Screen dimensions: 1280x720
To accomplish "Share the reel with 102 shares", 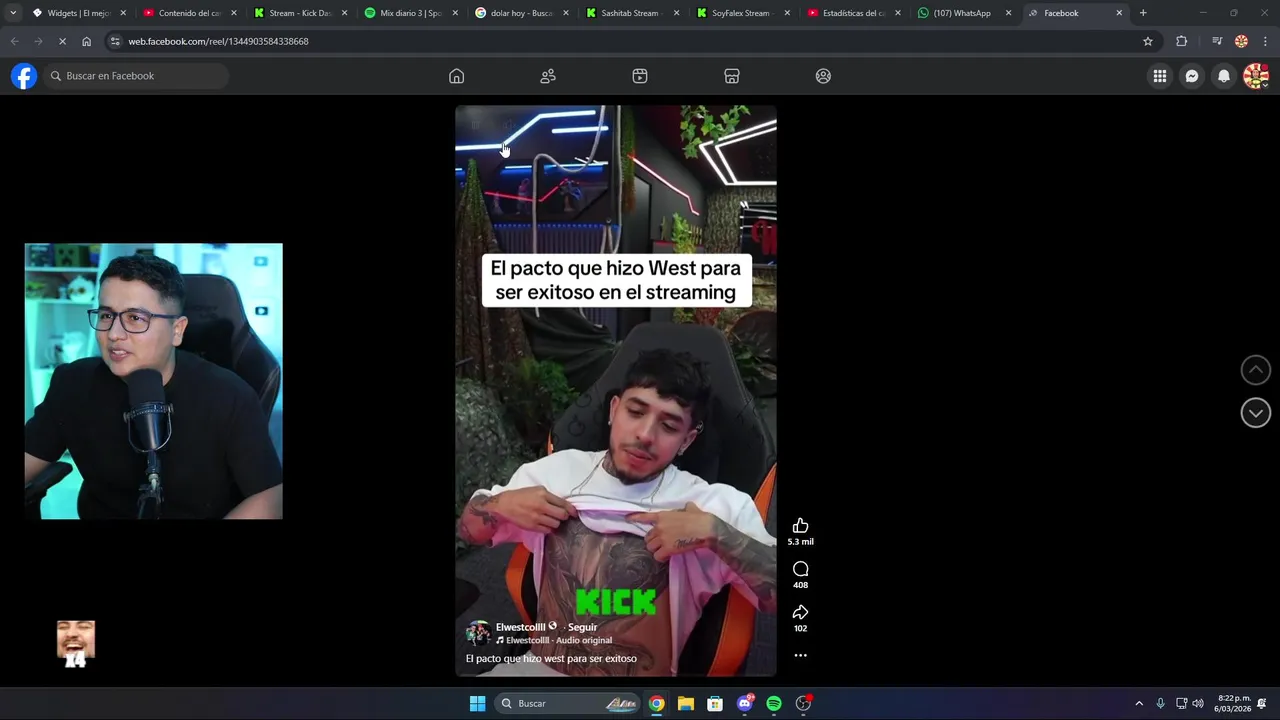I will (800, 612).
